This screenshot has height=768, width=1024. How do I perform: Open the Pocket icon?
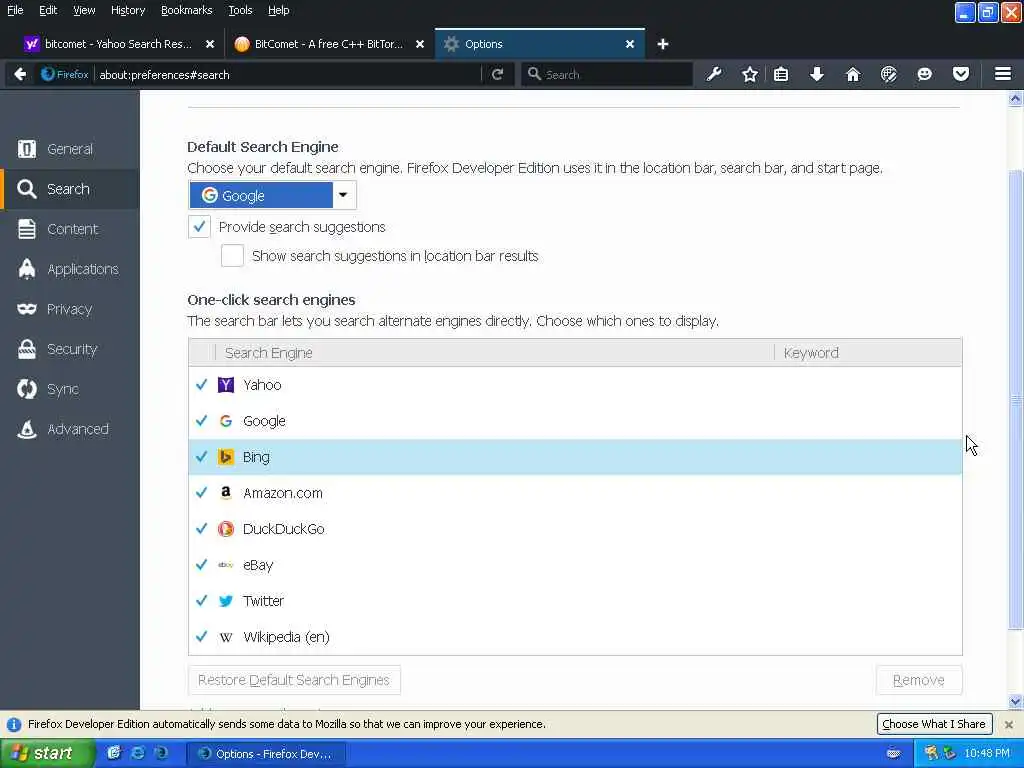pyautogui.click(x=961, y=74)
